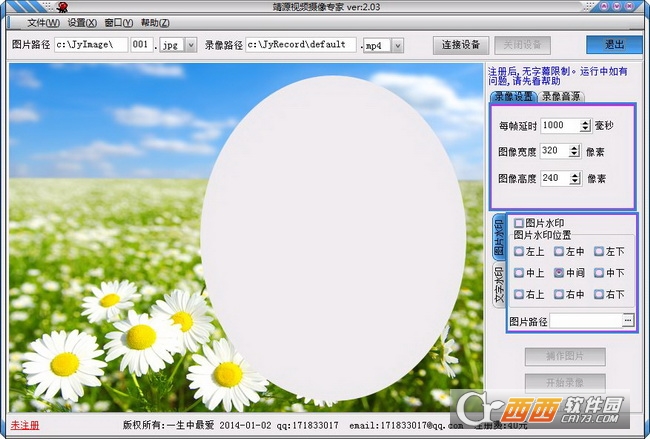
Task: Click the 版权所有:一生中最爱 status text
Action: (x=168, y=425)
